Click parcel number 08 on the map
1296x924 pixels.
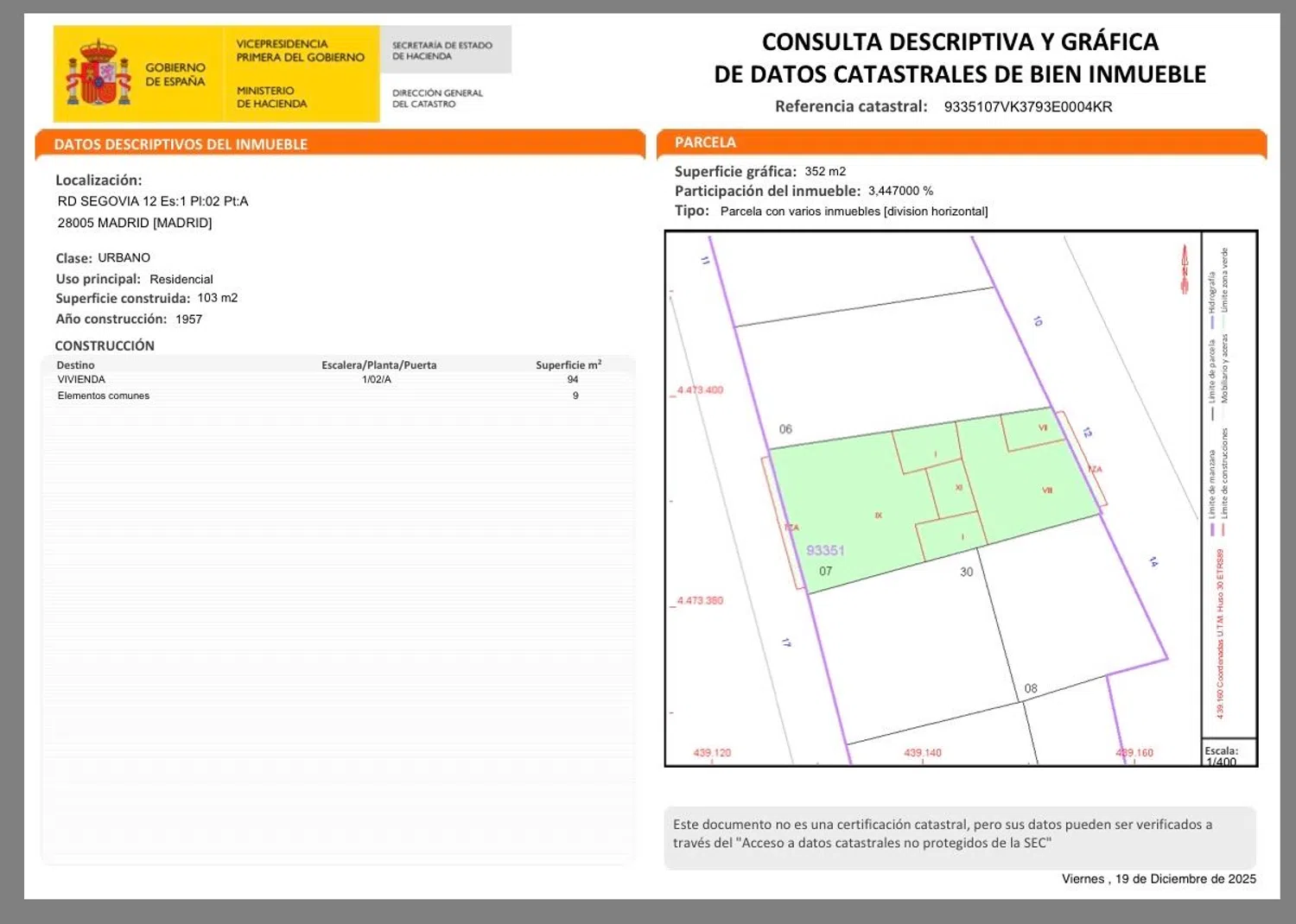[1031, 688]
